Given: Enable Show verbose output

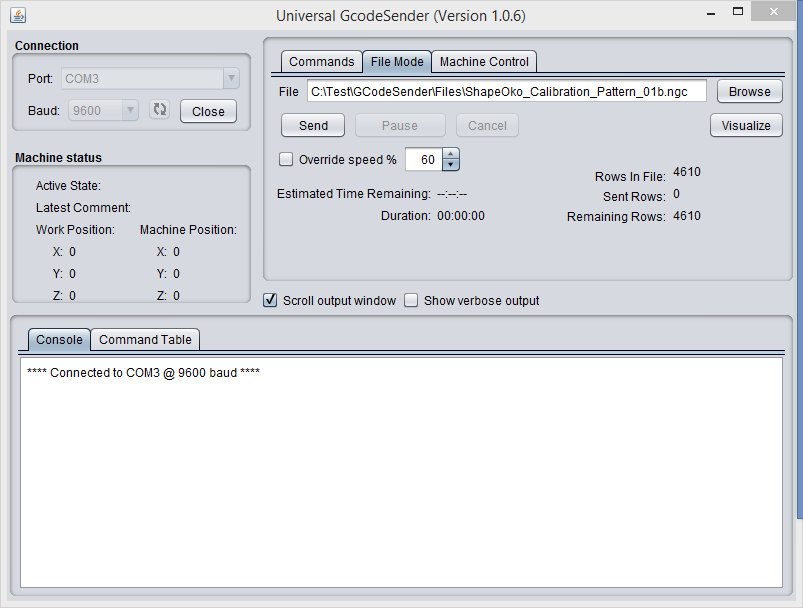Looking at the screenshot, I should pyautogui.click(x=411, y=300).
